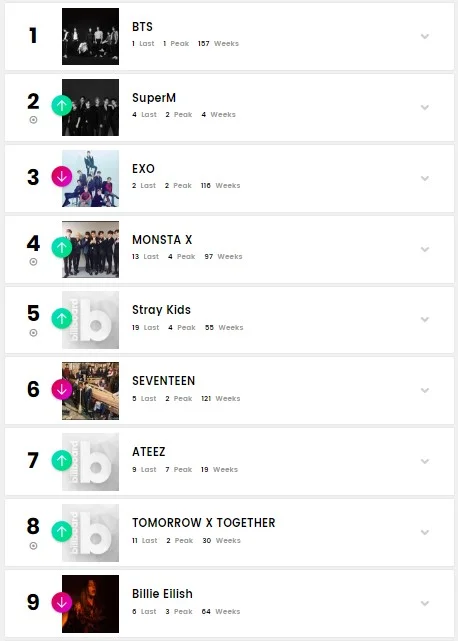Click the green up arrow beside ATEEZ
Screen dimensions: 458x641
point(62,460)
